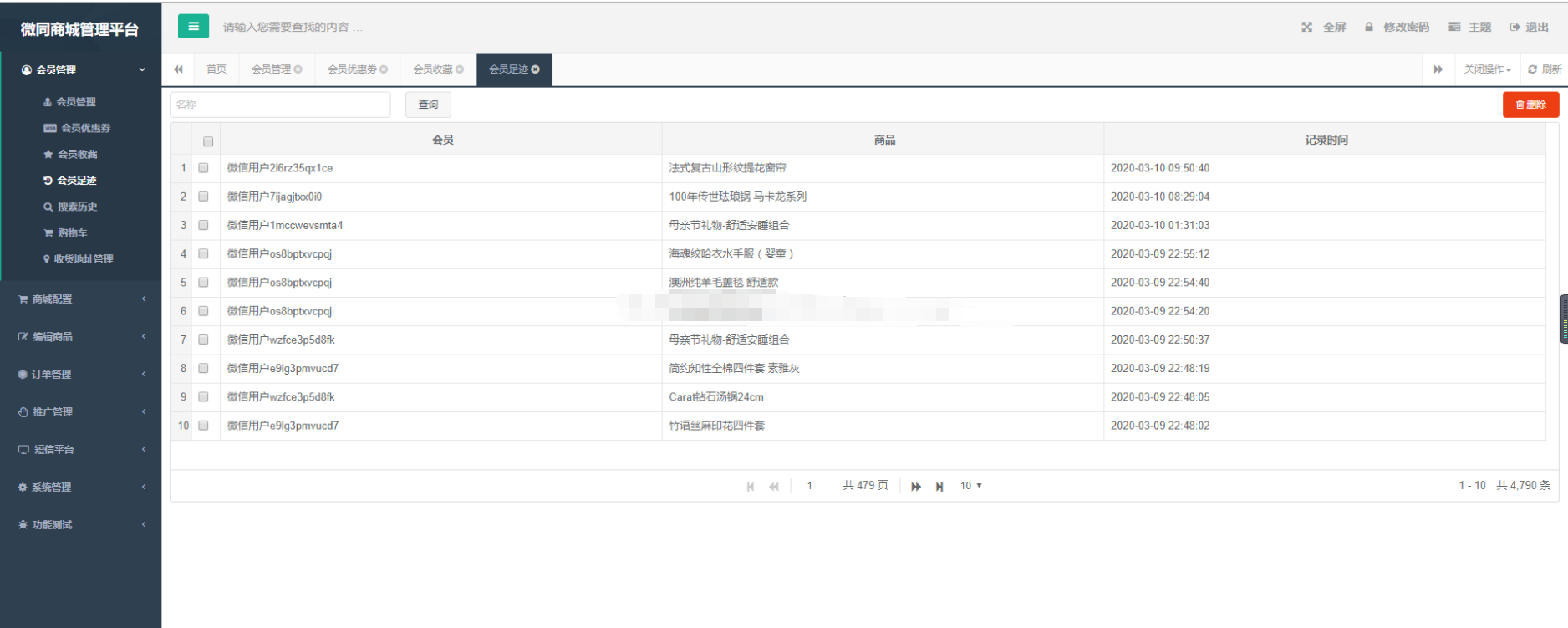Click the 刷新 refresh icon button

pyautogui.click(x=1544, y=69)
